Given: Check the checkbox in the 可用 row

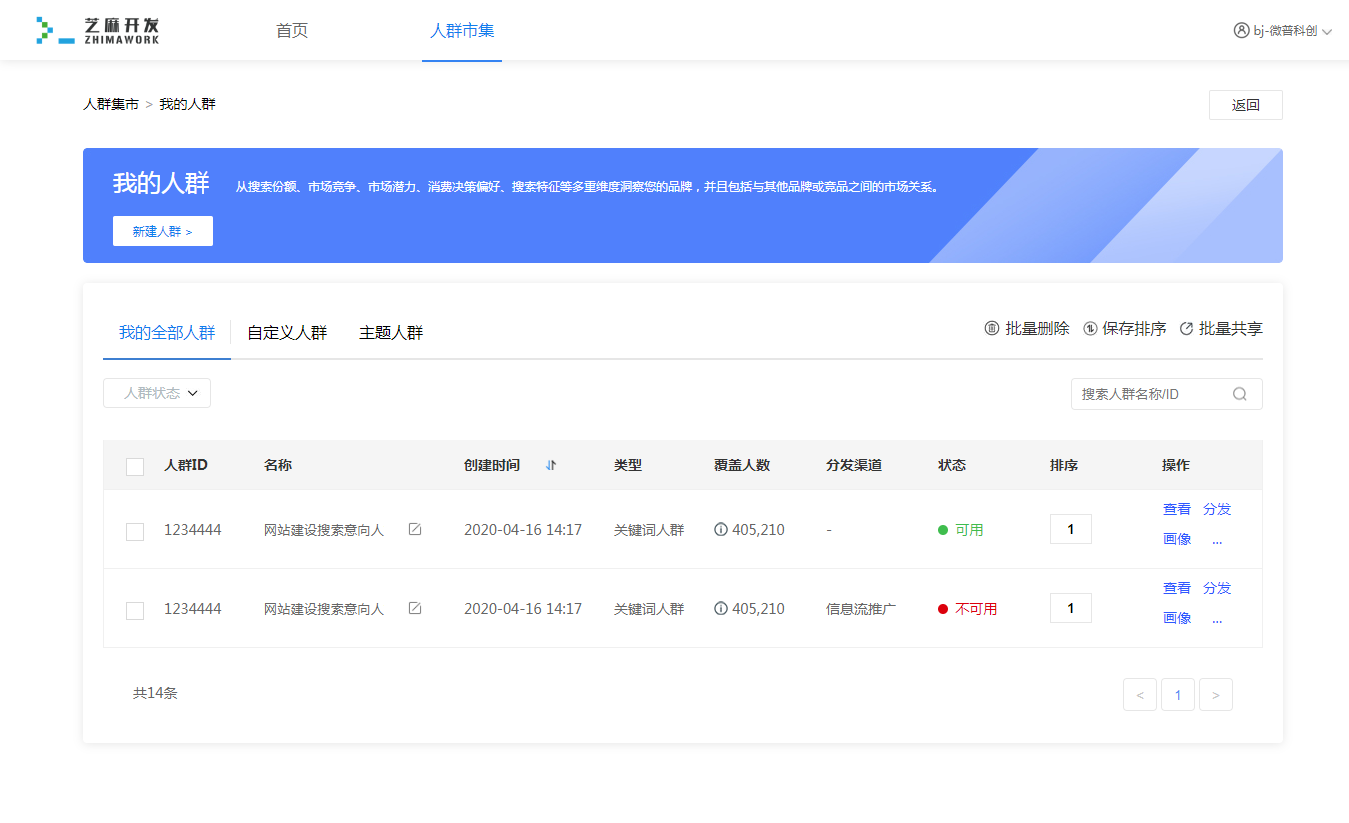Looking at the screenshot, I should point(135,531).
